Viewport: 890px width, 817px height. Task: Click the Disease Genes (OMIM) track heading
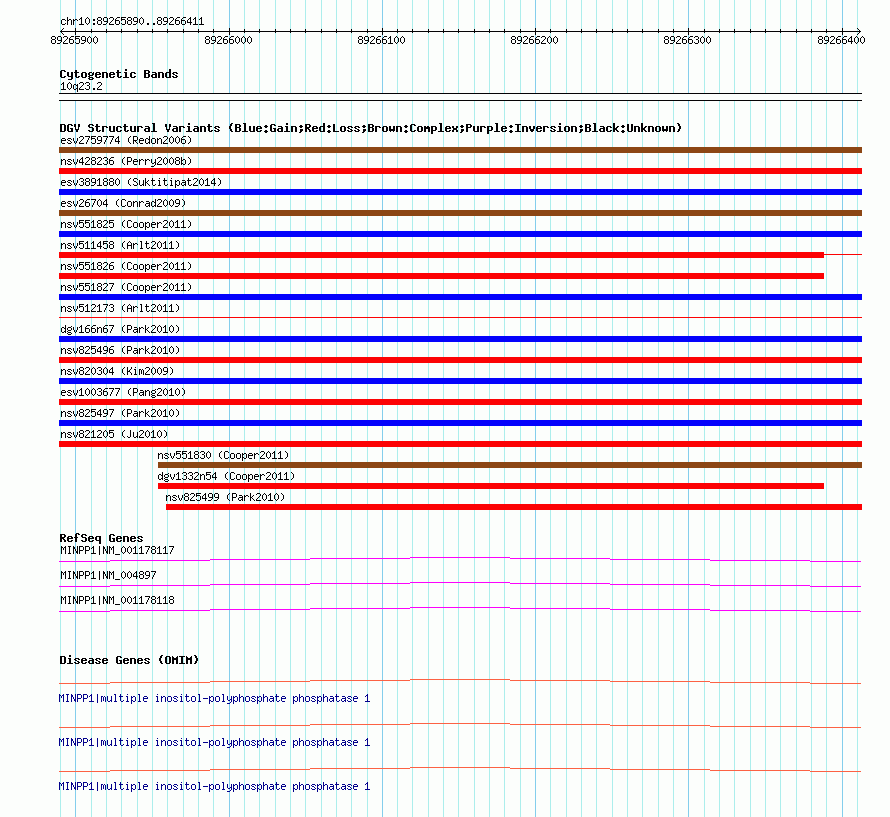coord(129,660)
